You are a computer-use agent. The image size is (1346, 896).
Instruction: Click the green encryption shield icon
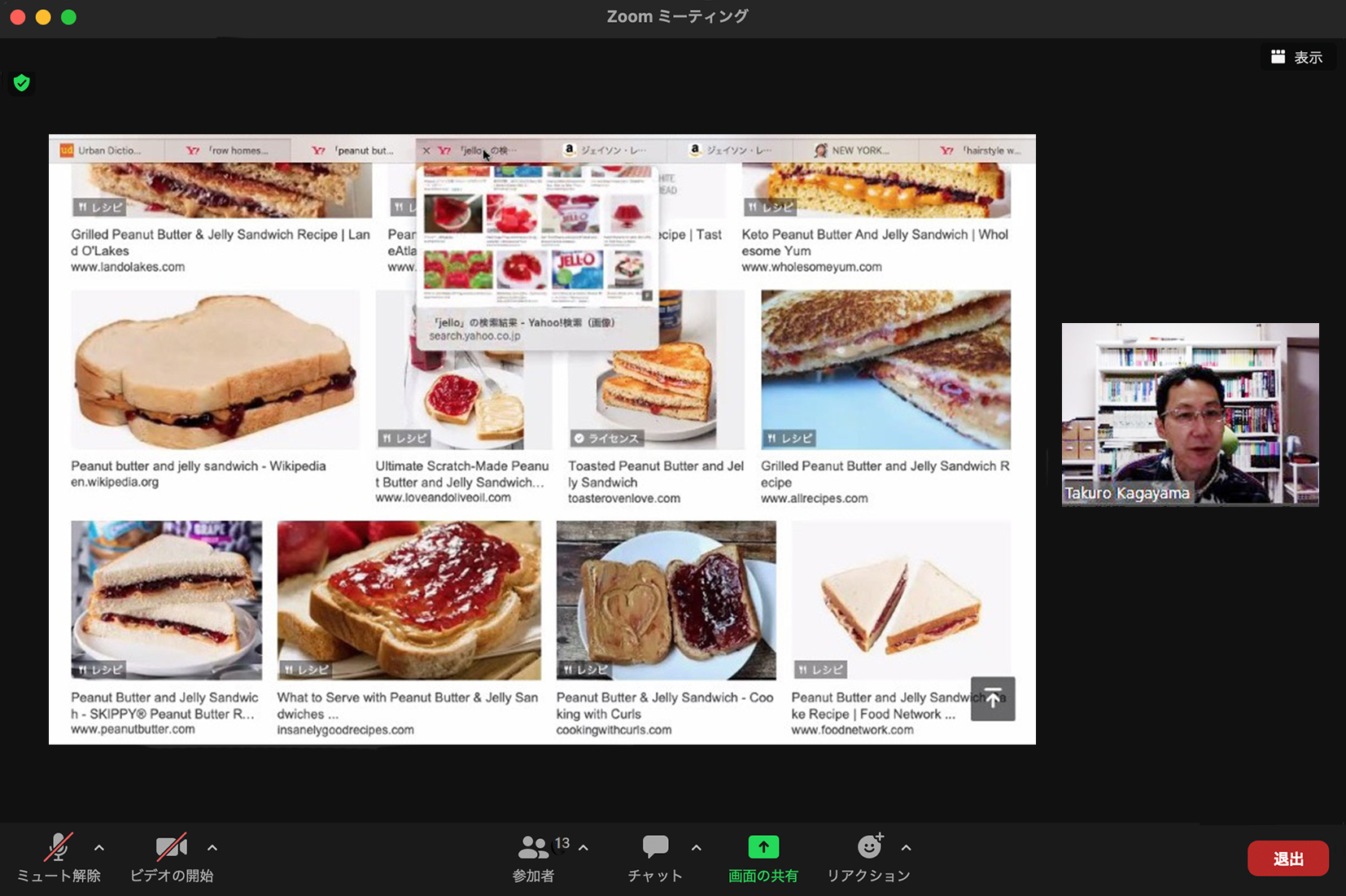click(x=22, y=82)
